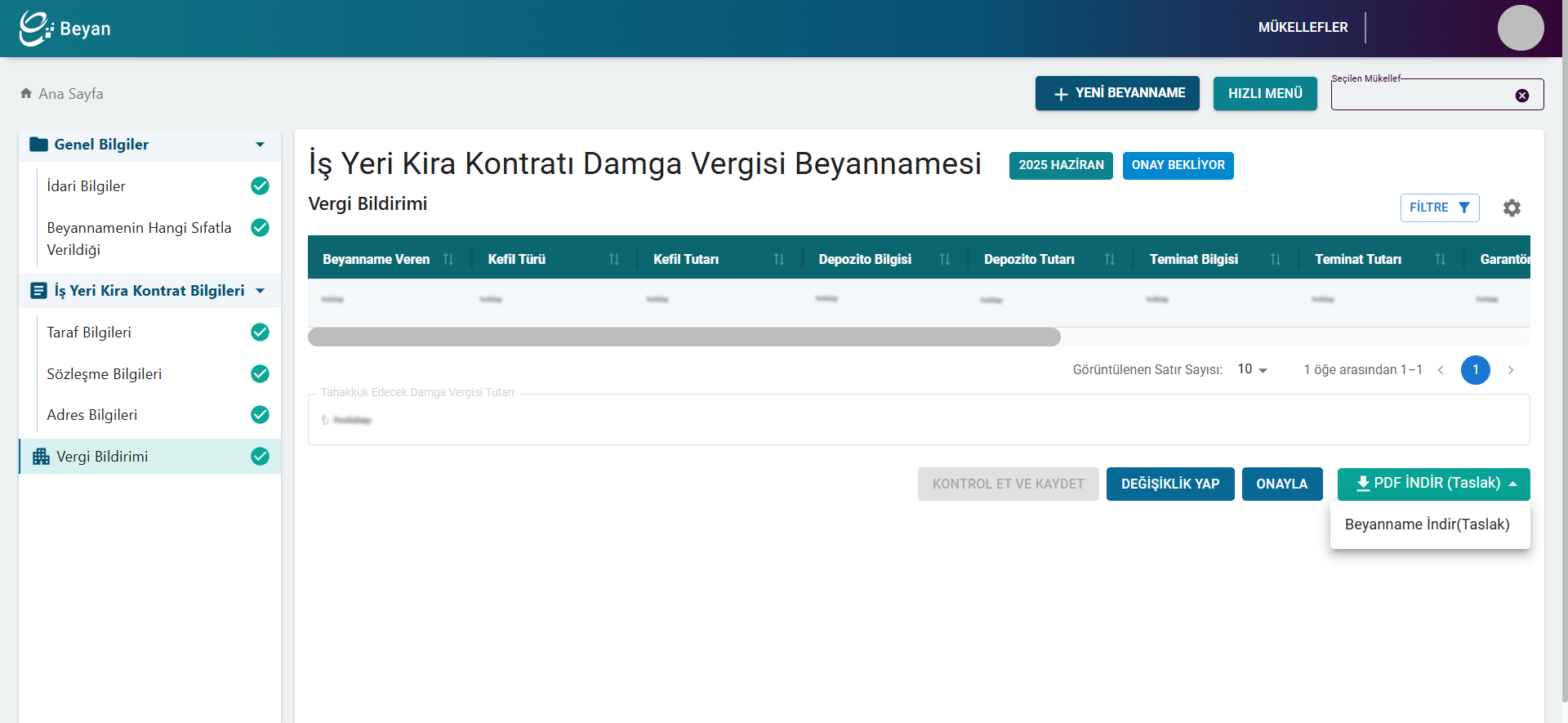
Task: Click the home icon beside Ana Sayfa
Action: (x=26, y=93)
